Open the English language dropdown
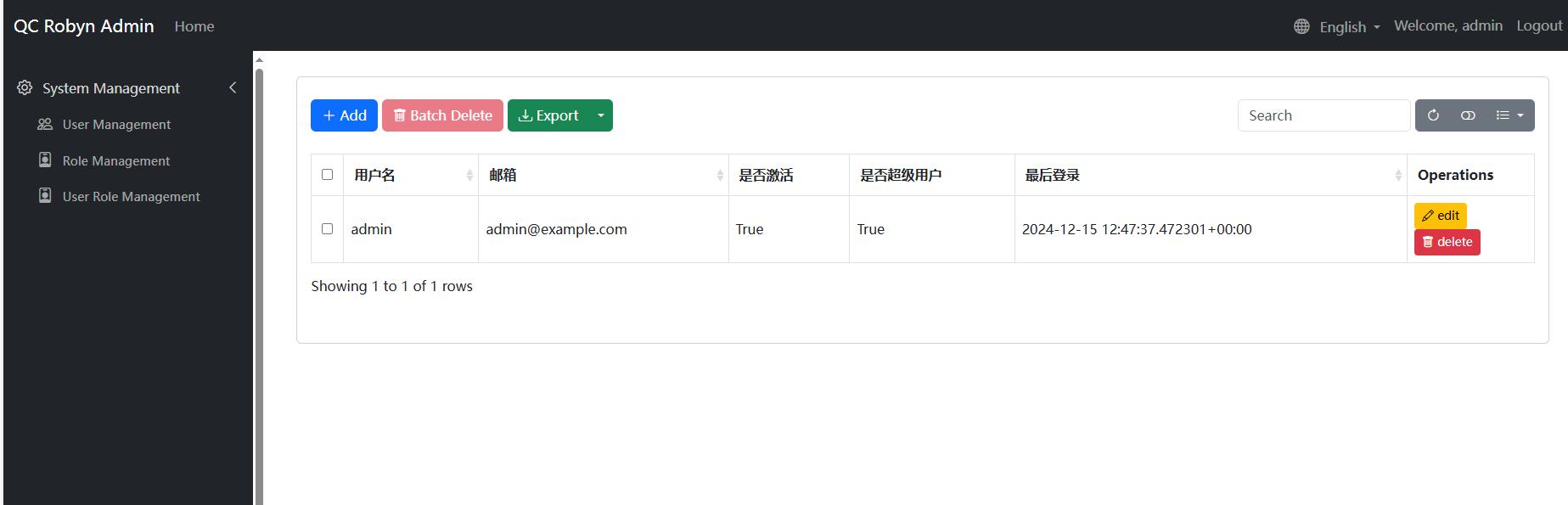Image resolution: width=1568 pixels, height=505 pixels. (x=1349, y=27)
